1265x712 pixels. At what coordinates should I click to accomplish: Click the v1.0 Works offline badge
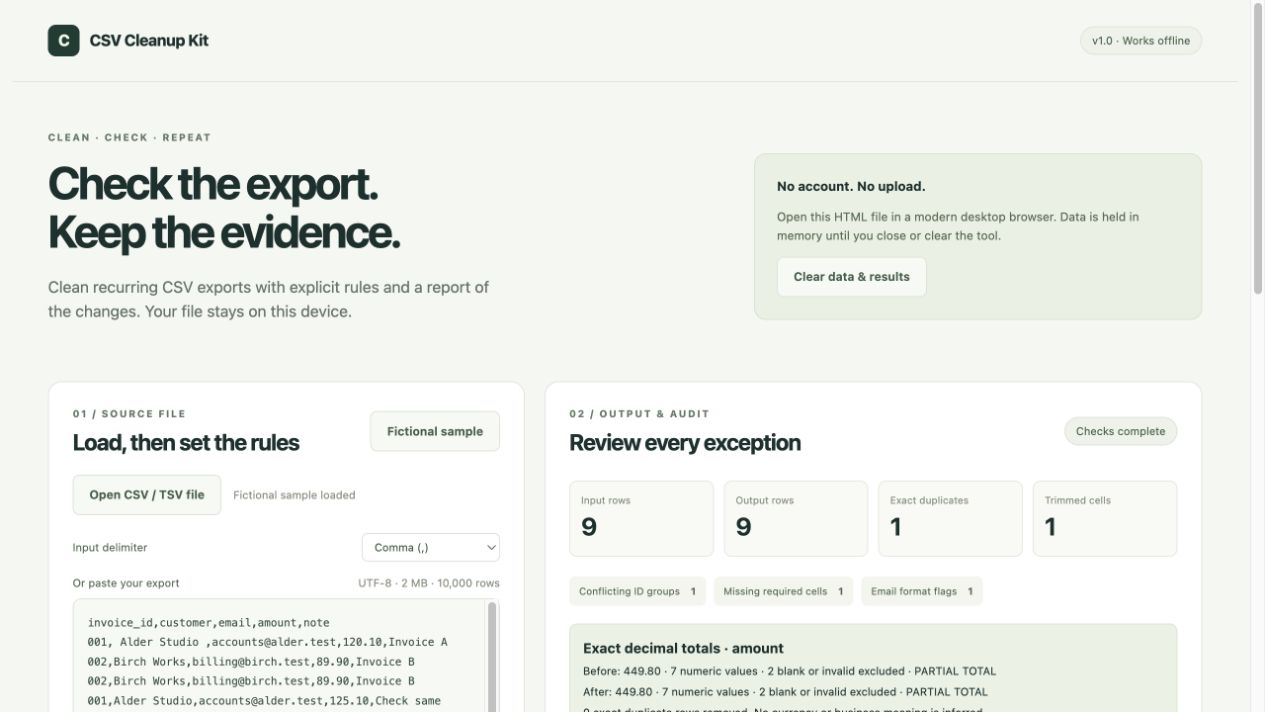click(1141, 41)
